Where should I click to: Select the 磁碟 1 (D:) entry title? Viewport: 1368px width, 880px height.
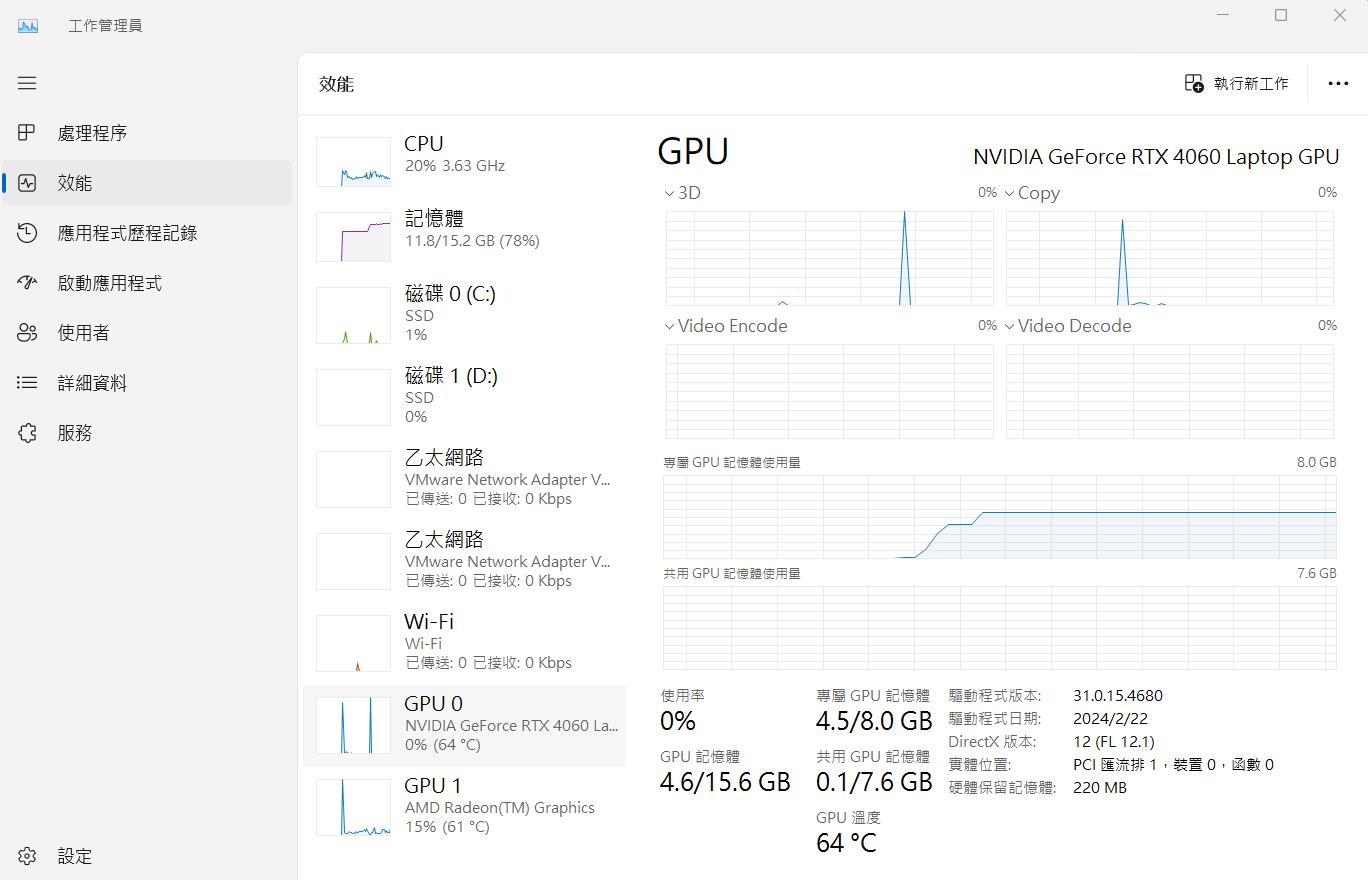coord(451,375)
